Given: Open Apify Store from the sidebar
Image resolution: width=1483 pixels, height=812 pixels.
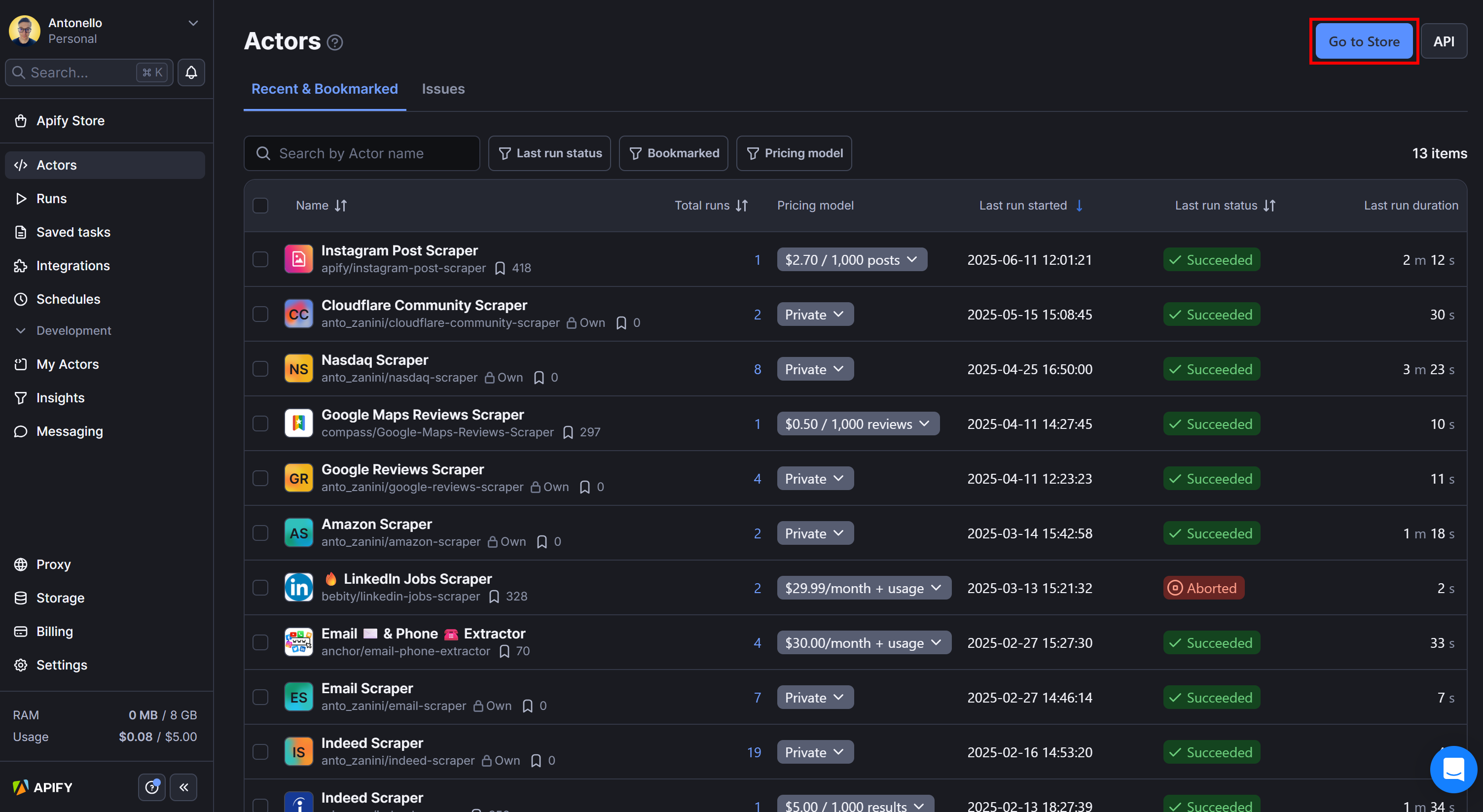Looking at the screenshot, I should pos(70,120).
